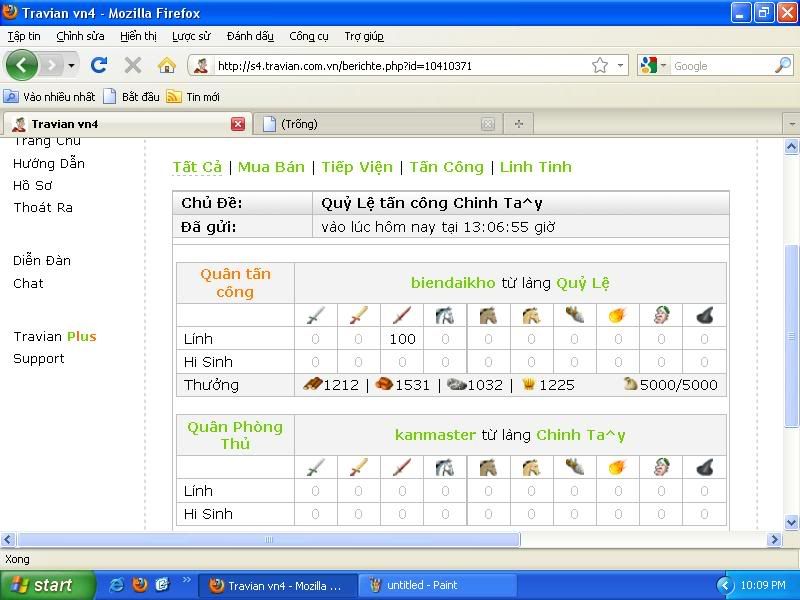Open the Hiển thị menu

138,36
